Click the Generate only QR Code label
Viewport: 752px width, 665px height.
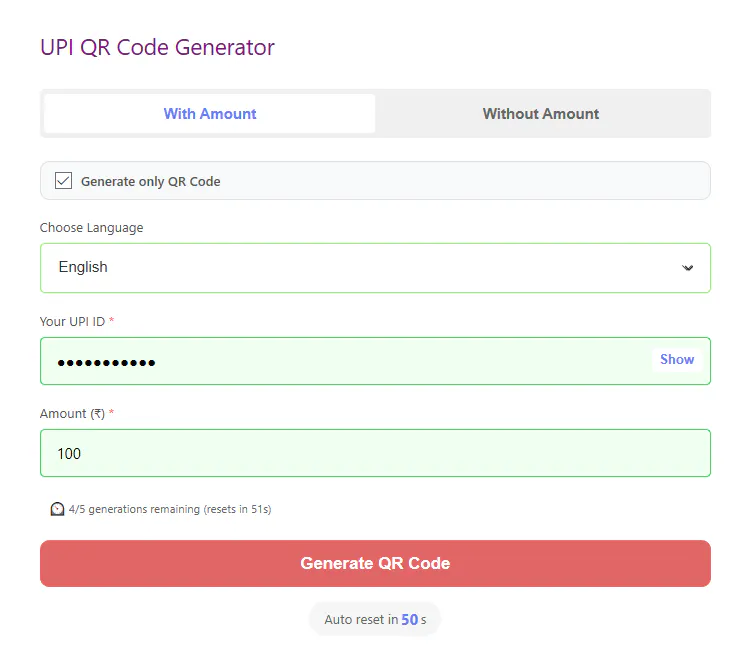(151, 181)
